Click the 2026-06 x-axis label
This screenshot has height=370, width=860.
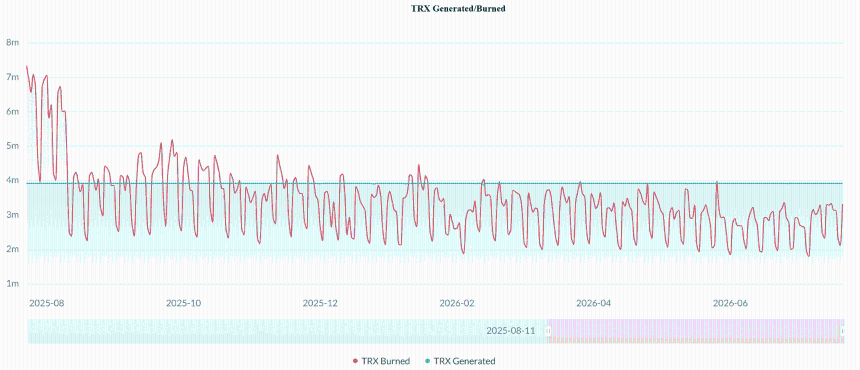[x=730, y=303]
